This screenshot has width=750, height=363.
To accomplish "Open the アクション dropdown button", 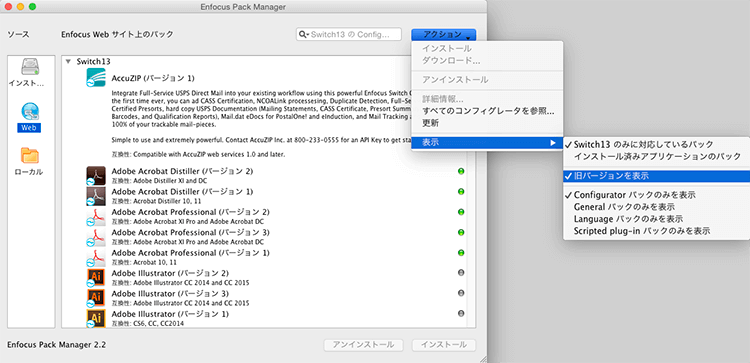I will [443, 34].
